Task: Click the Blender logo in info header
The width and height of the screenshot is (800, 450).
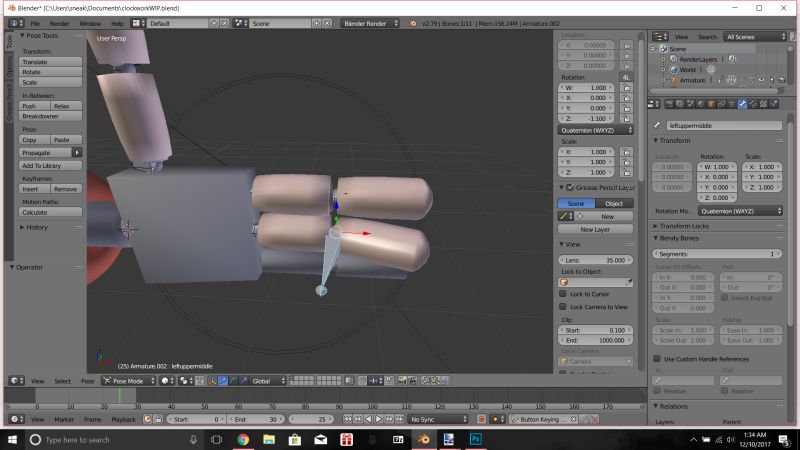Action: (412, 23)
